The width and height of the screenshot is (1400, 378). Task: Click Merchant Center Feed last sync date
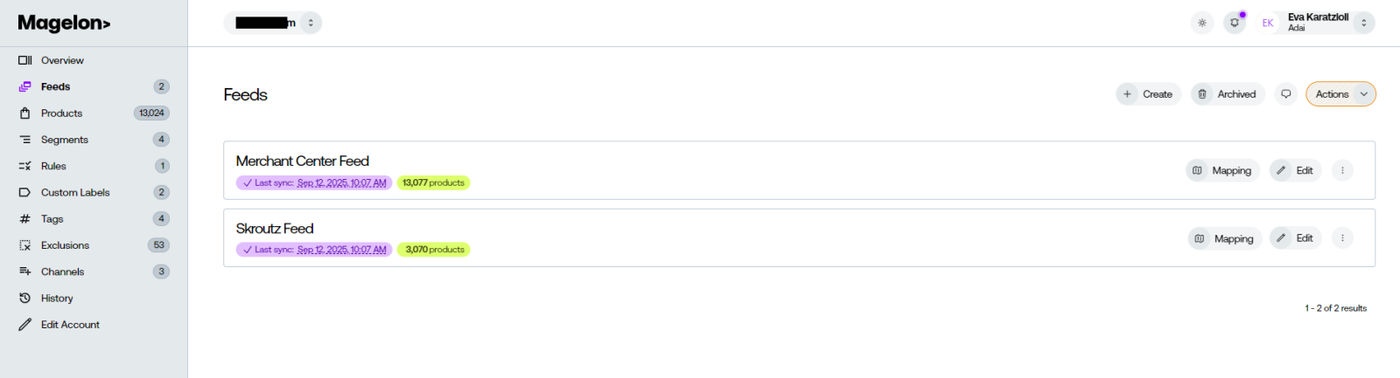tap(342, 183)
